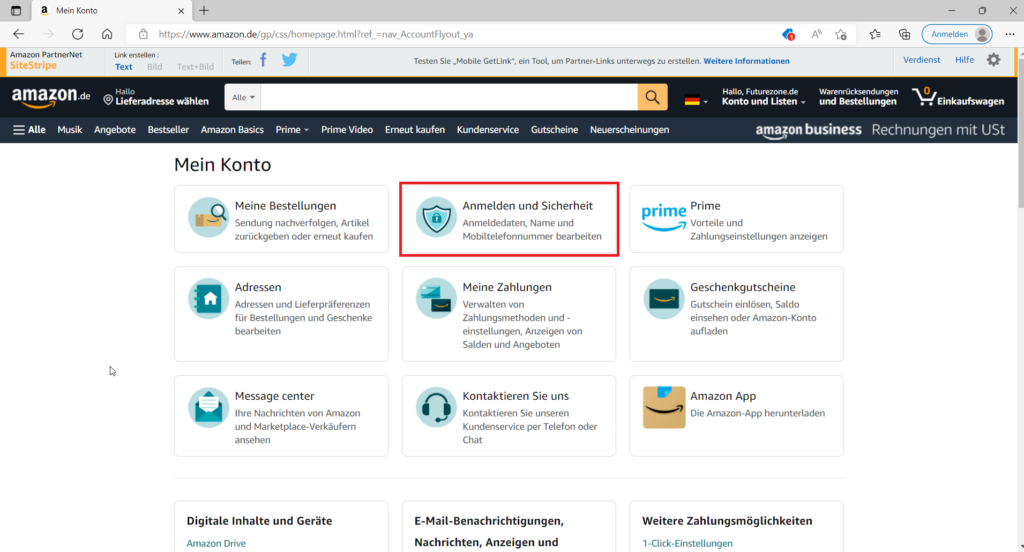Viewport: 1024px width, 552px height.
Task: Expand Konto und Listen menu
Action: [763, 97]
